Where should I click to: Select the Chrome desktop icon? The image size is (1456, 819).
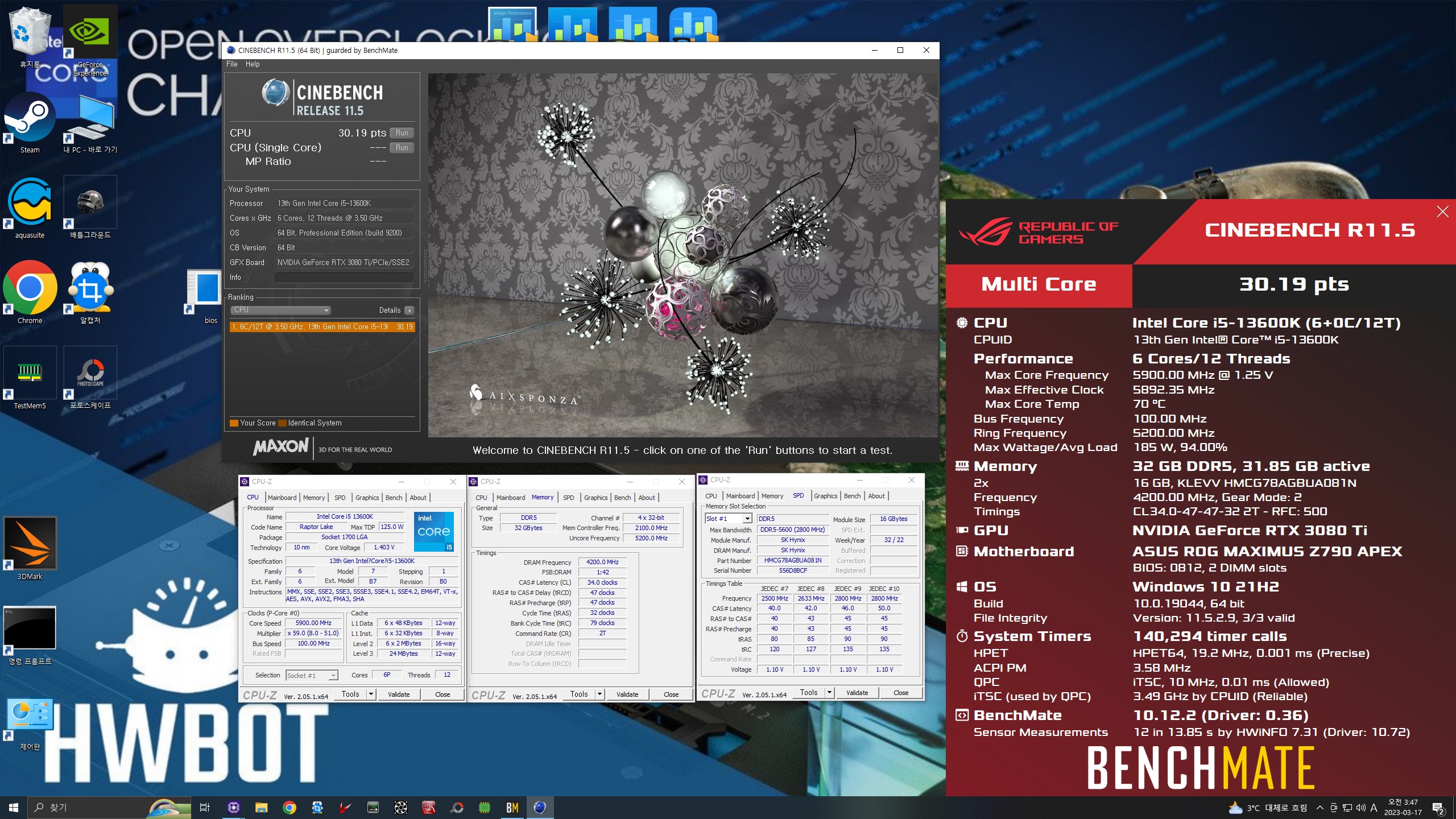pyautogui.click(x=30, y=293)
